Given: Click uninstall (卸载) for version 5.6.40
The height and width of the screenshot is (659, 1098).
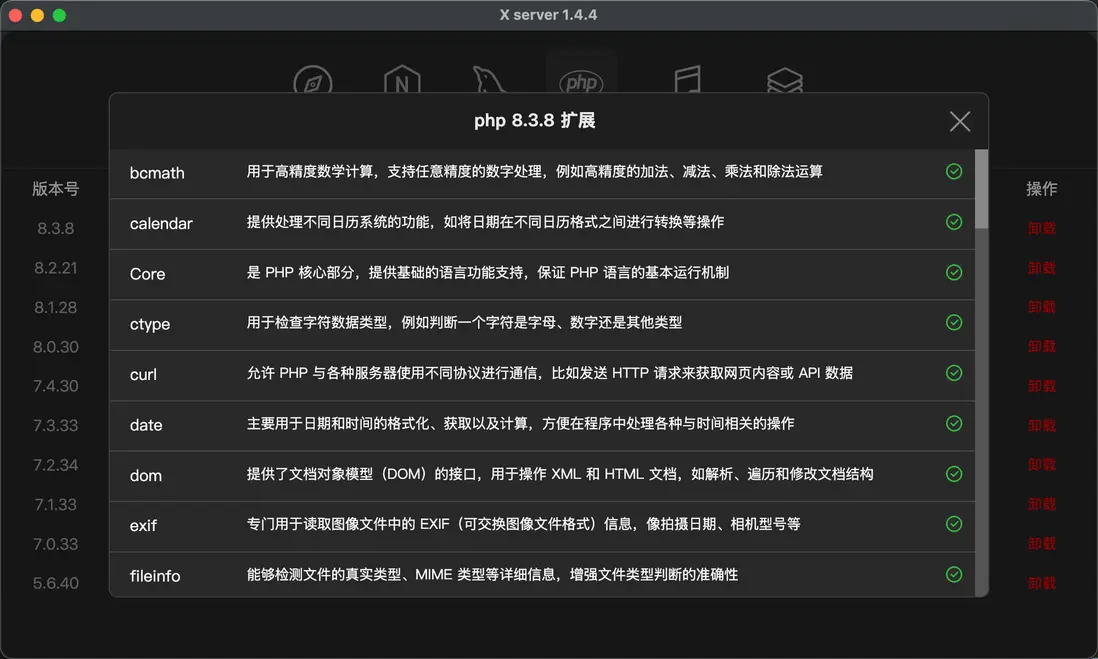Looking at the screenshot, I should tap(1041, 583).
